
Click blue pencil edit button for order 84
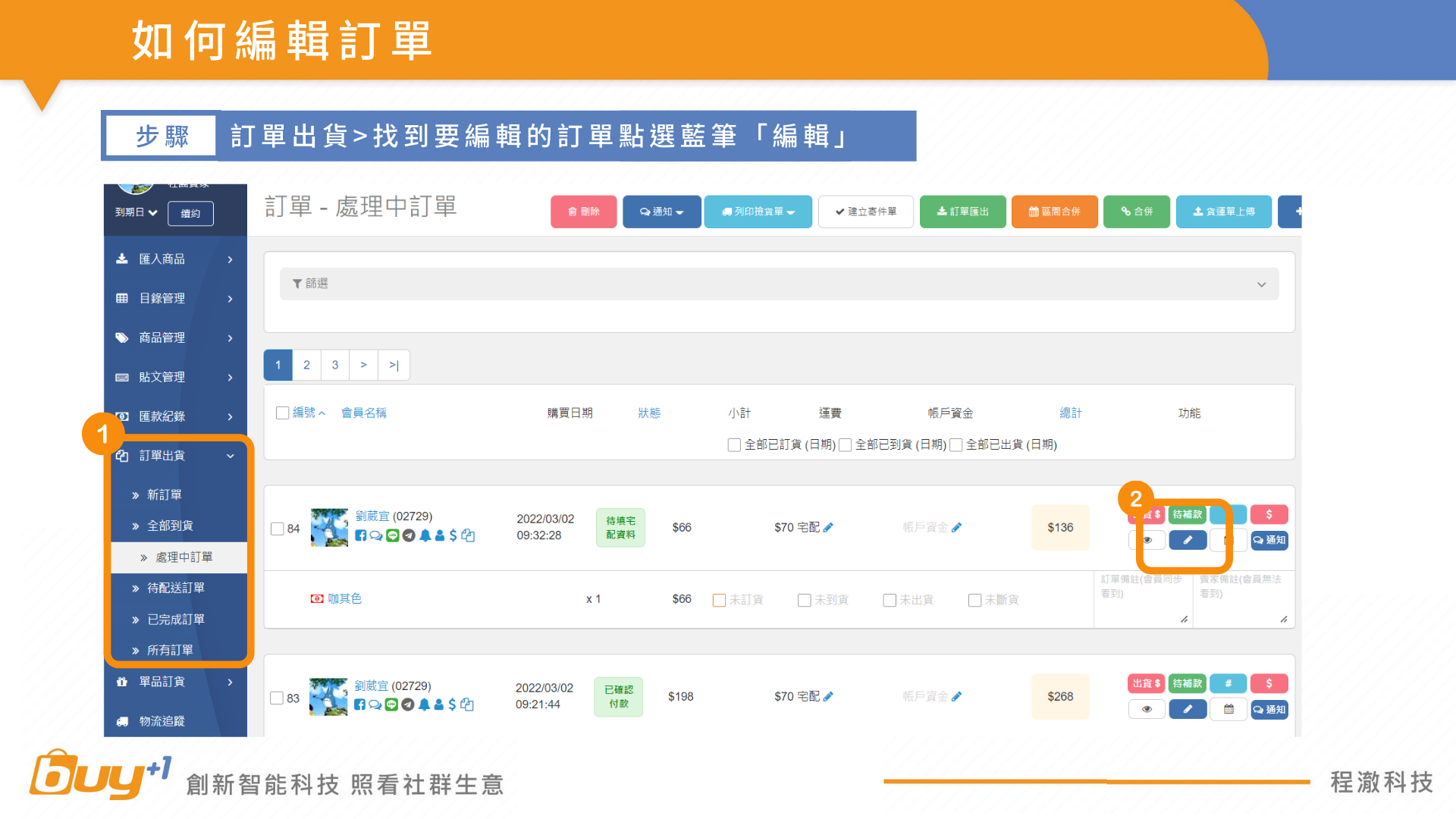point(1188,540)
